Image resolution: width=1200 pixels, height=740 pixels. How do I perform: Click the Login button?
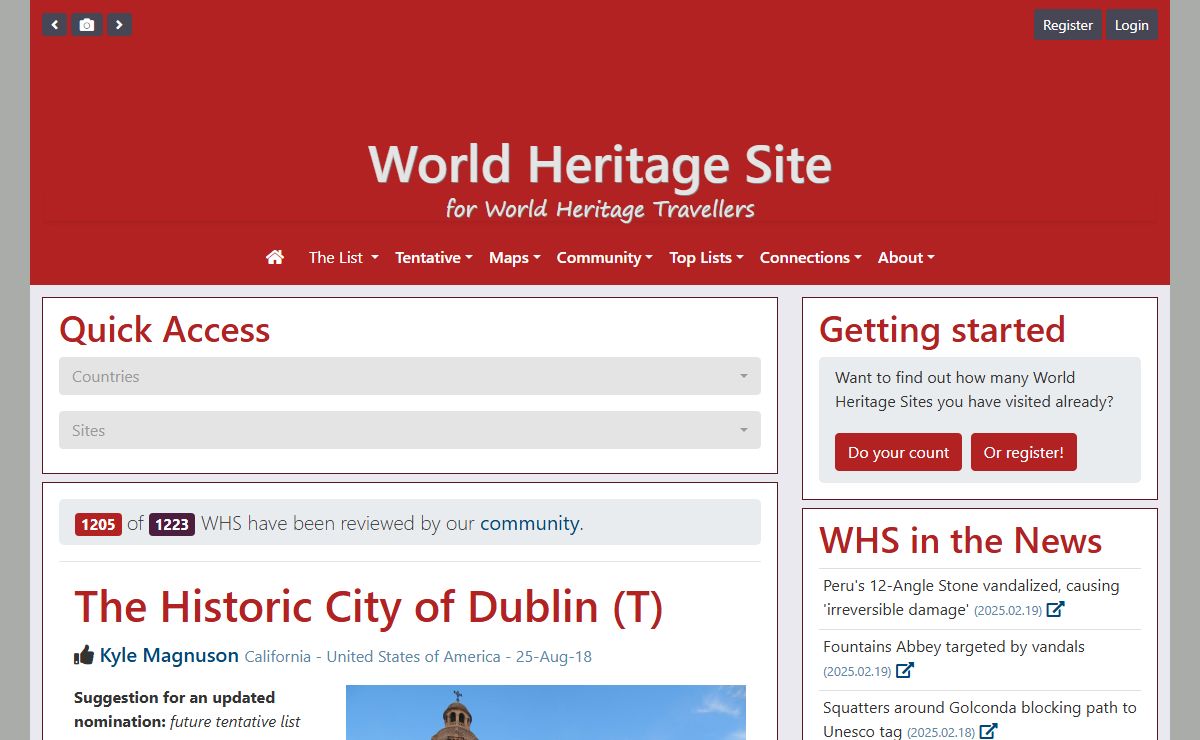[x=1132, y=25]
